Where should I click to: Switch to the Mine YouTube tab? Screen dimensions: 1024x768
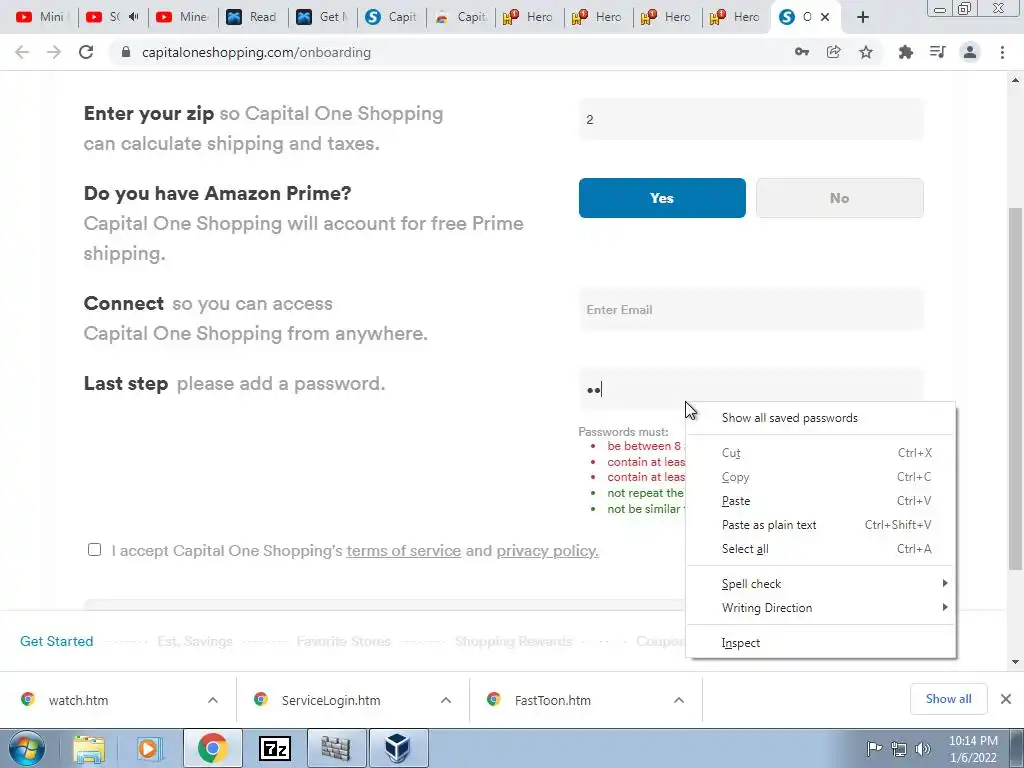(183, 17)
